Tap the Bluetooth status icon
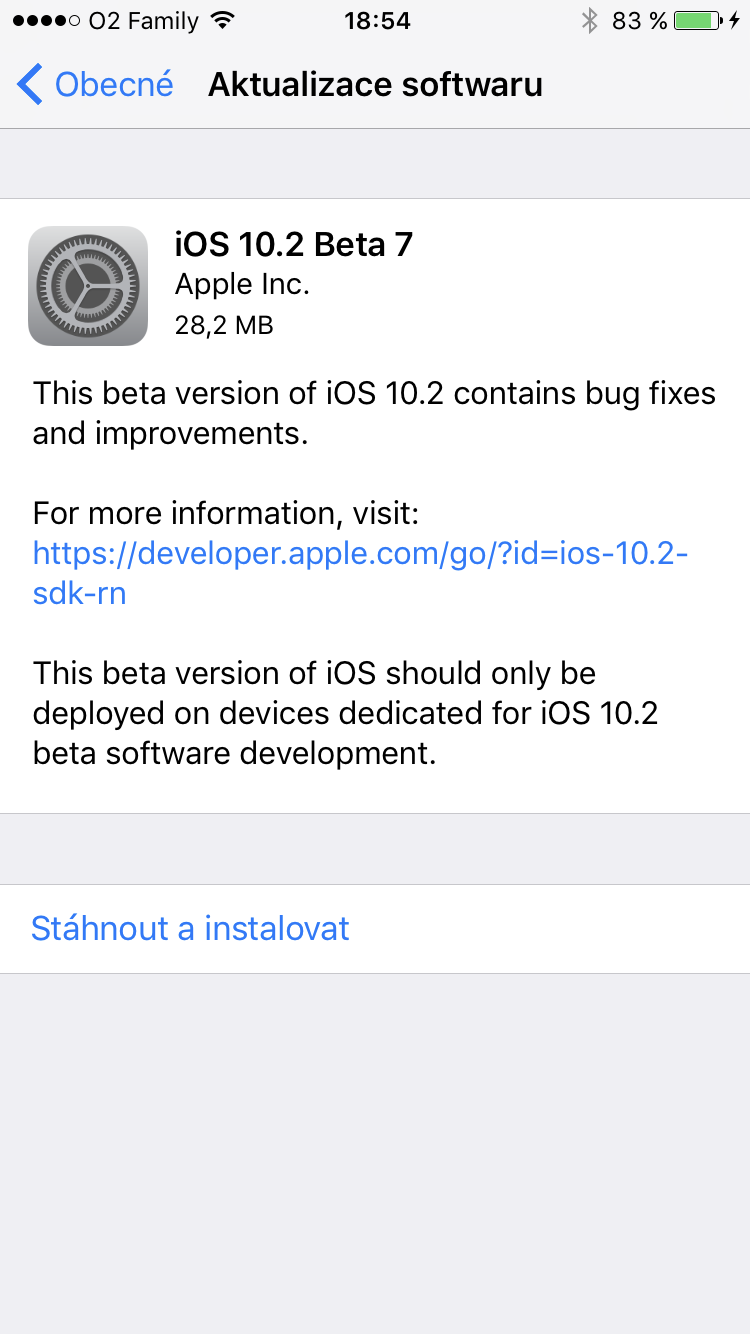 pyautogui.click(x=590, y=21)
